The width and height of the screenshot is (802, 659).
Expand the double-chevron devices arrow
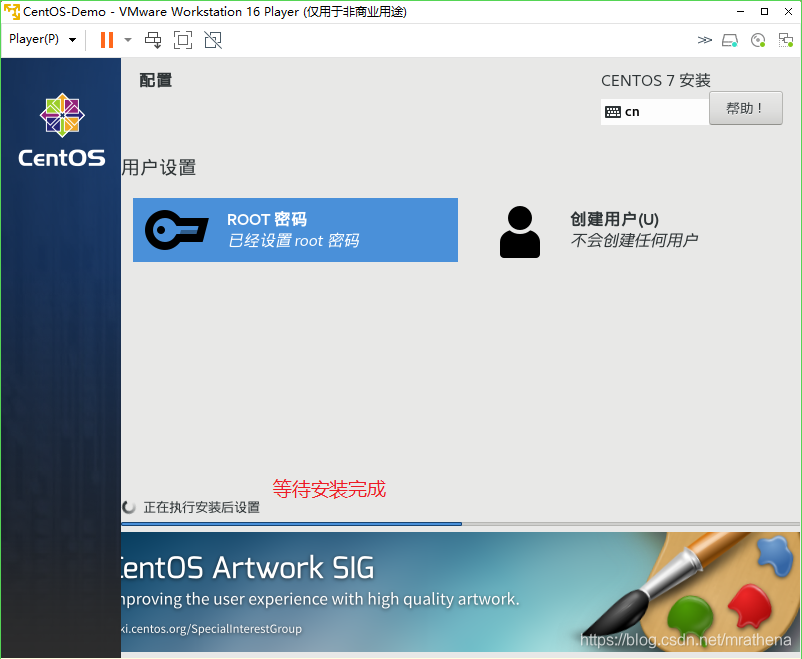tap(704, 40)
